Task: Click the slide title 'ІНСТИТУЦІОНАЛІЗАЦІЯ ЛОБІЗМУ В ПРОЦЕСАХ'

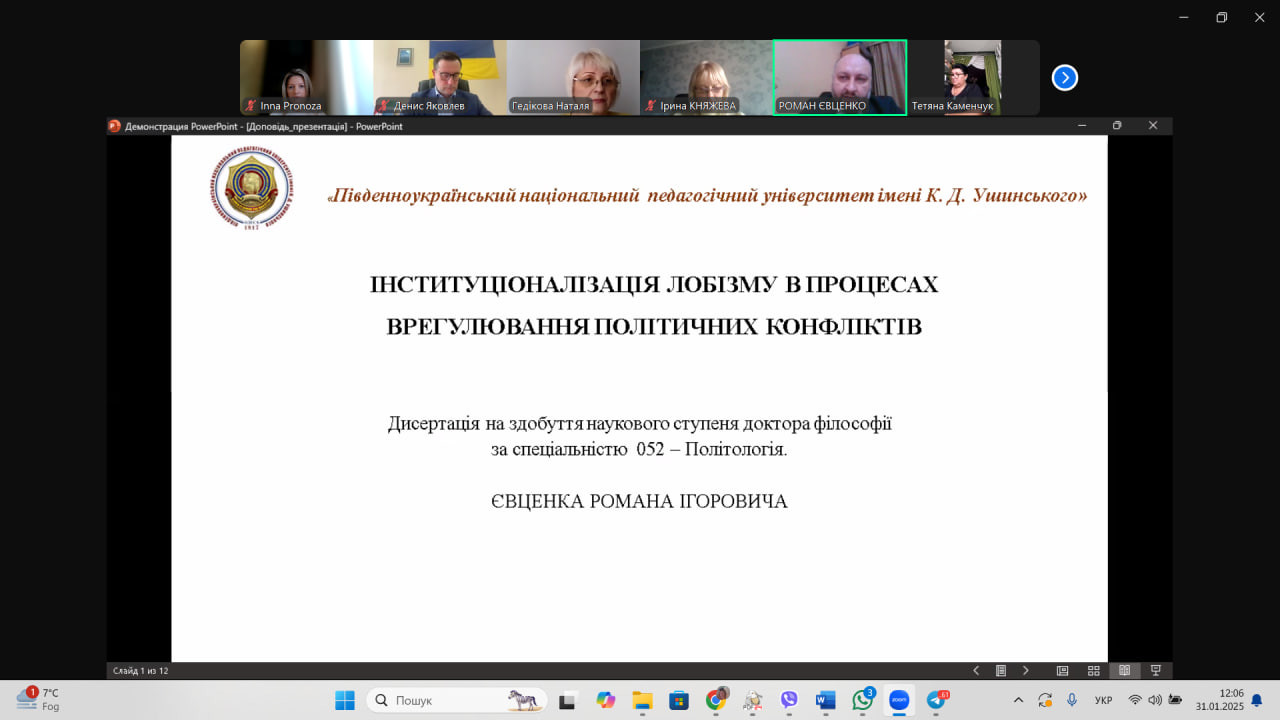Action: click(x=654, y=285)
